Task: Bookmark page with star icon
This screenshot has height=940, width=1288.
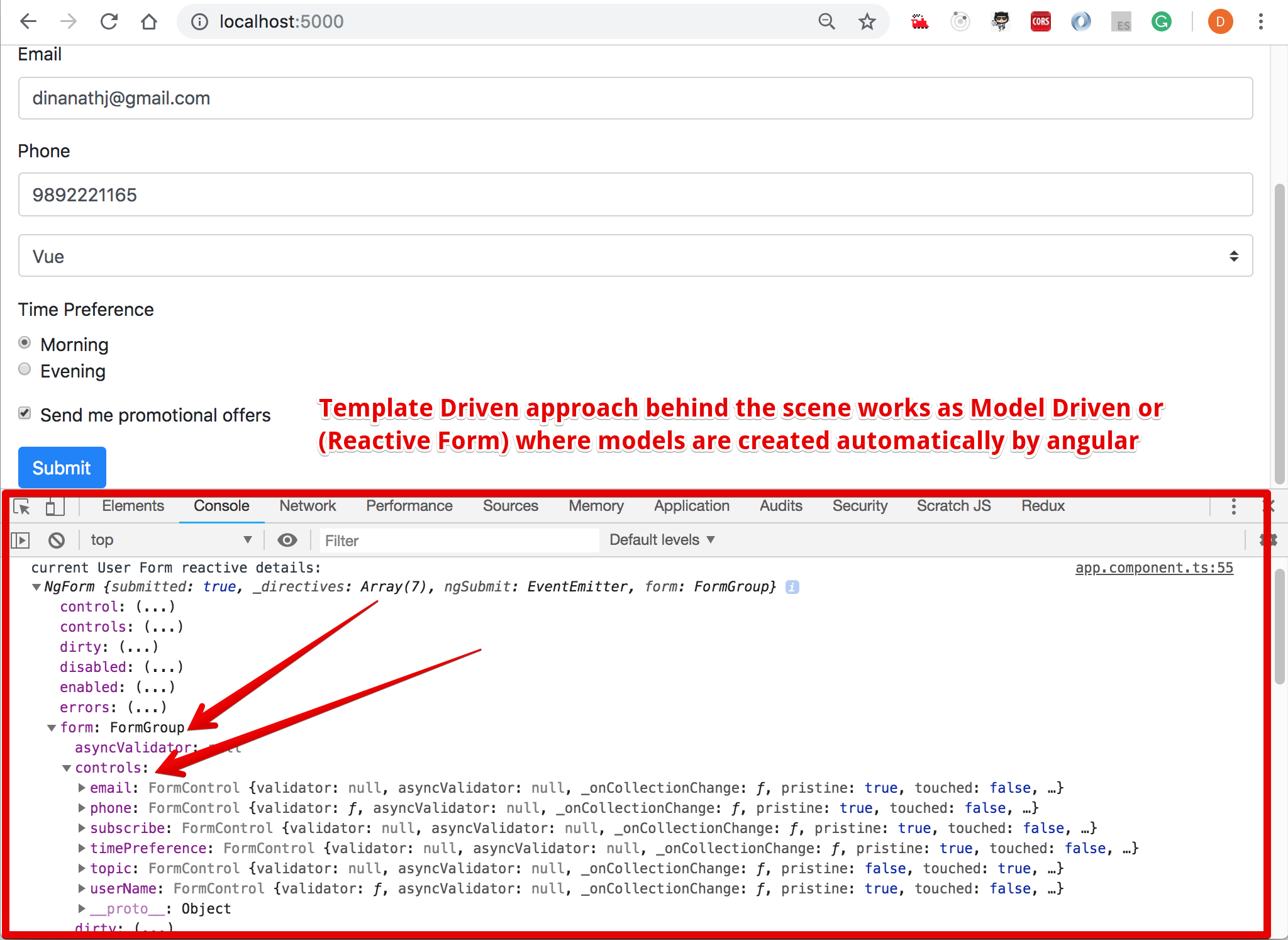Action: tap(867, 21)
